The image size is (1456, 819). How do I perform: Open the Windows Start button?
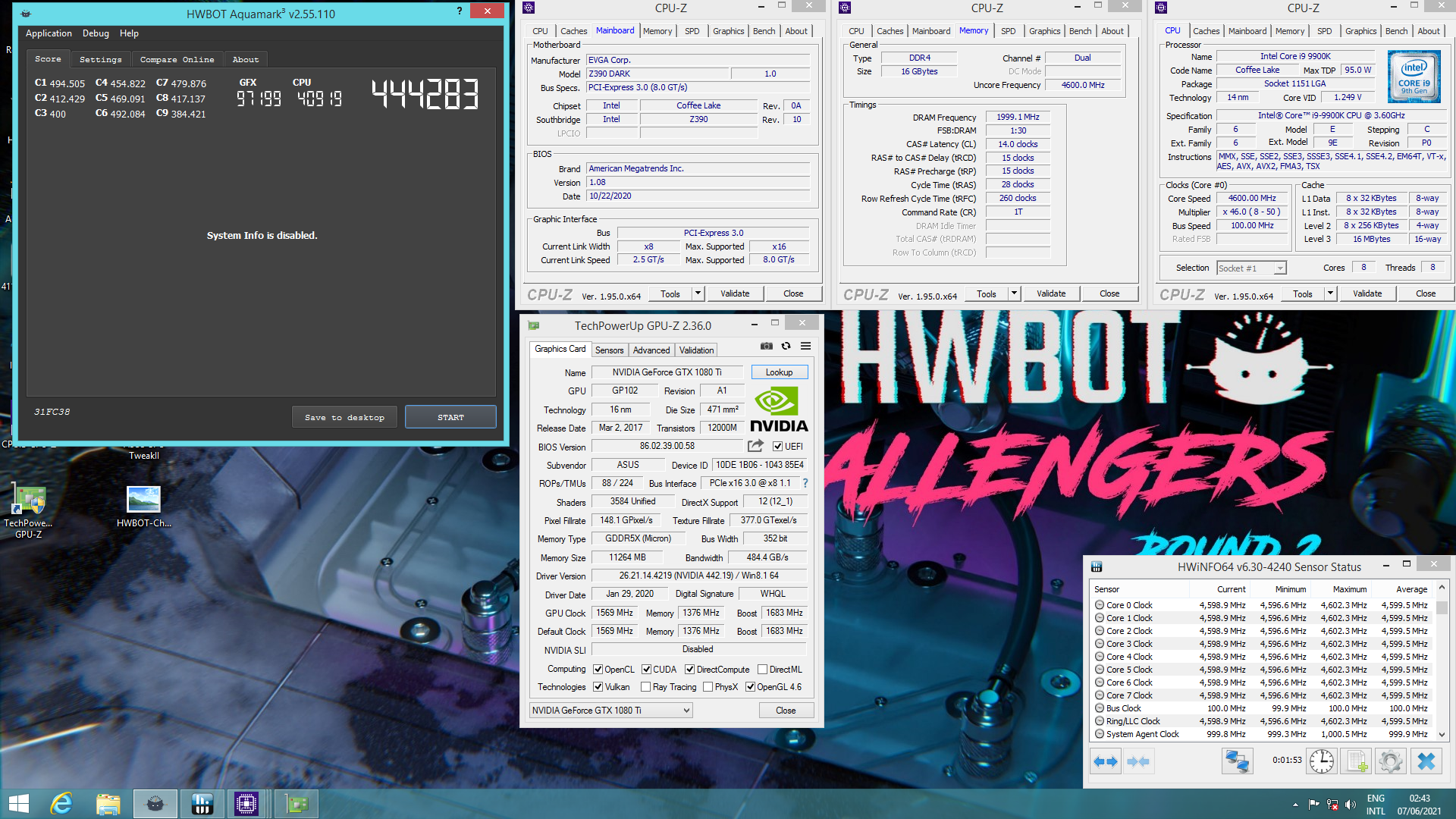pos(19,804)
